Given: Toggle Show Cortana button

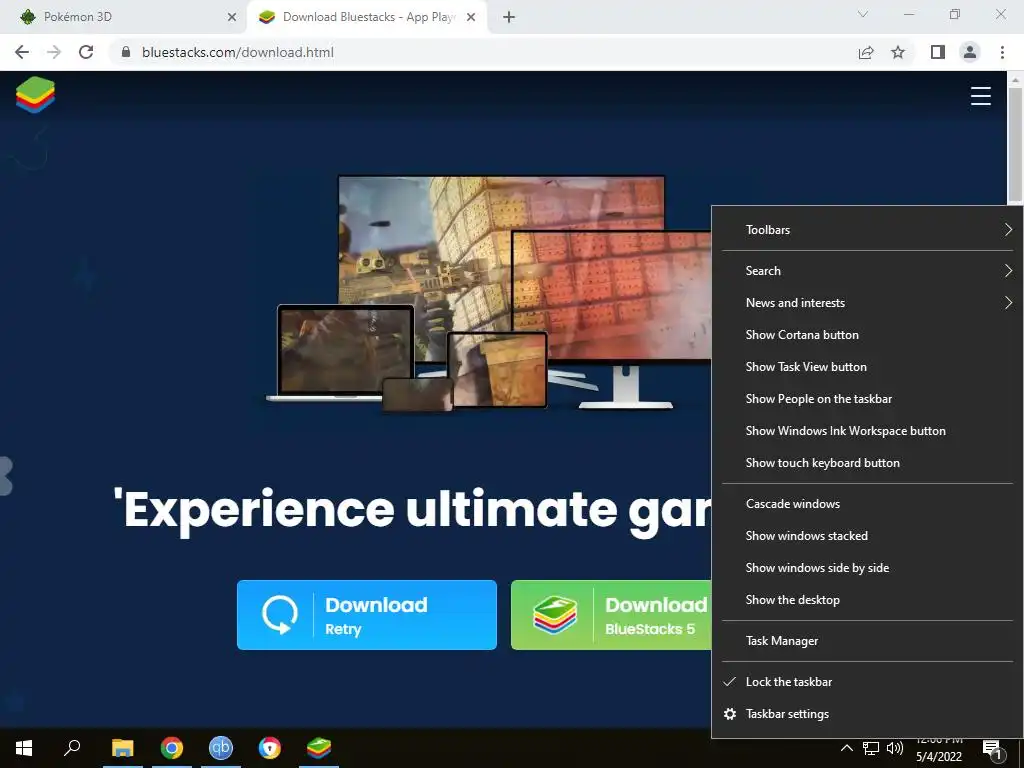Looking at the screenshot, I should point(867,334).
